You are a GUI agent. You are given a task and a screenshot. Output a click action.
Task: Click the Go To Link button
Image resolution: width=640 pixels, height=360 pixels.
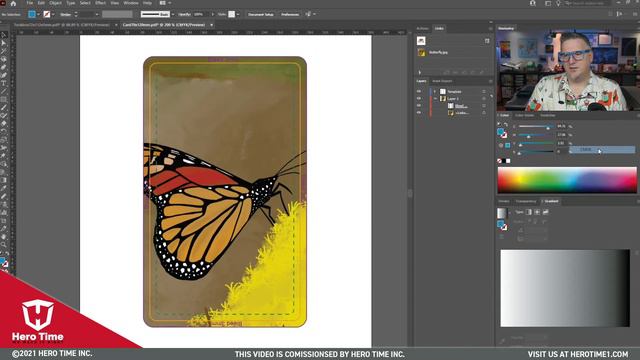(464, 72)
